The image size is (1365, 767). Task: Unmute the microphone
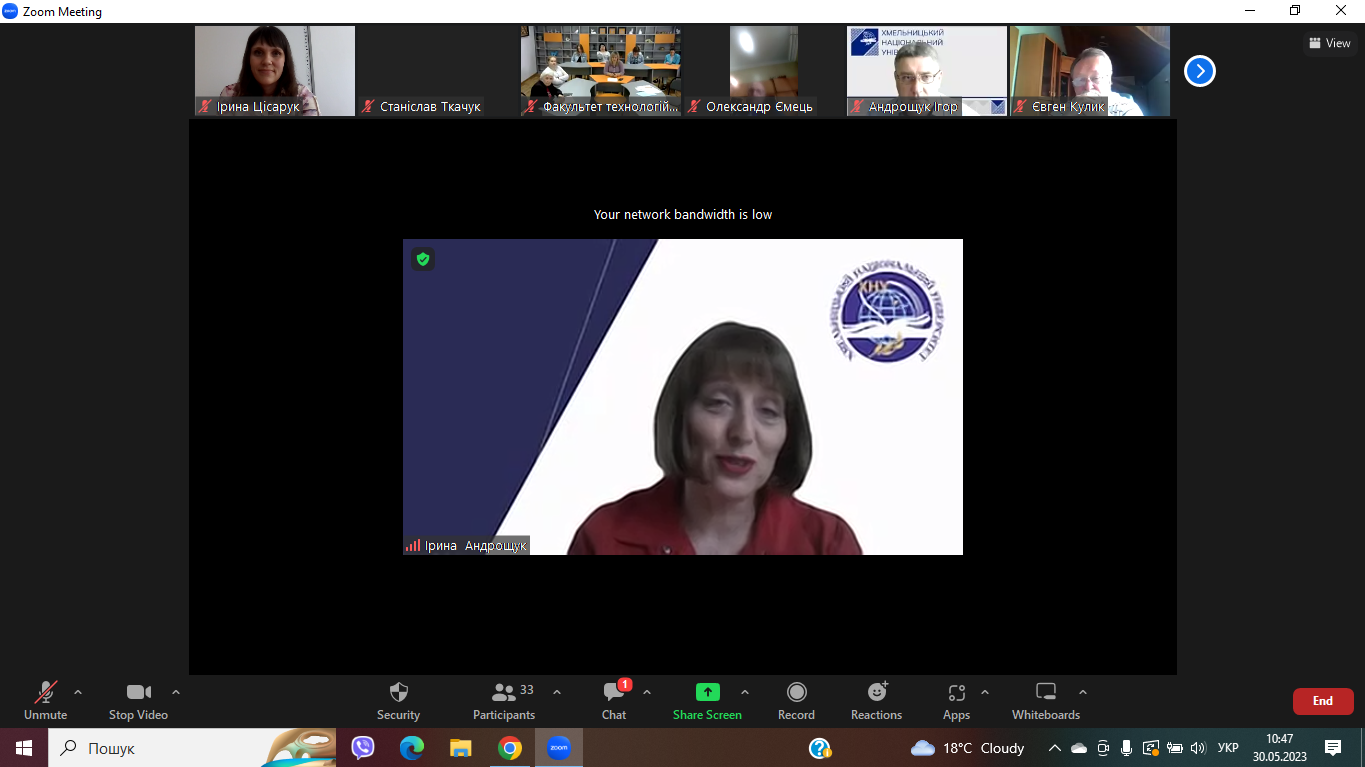(45, 693)
